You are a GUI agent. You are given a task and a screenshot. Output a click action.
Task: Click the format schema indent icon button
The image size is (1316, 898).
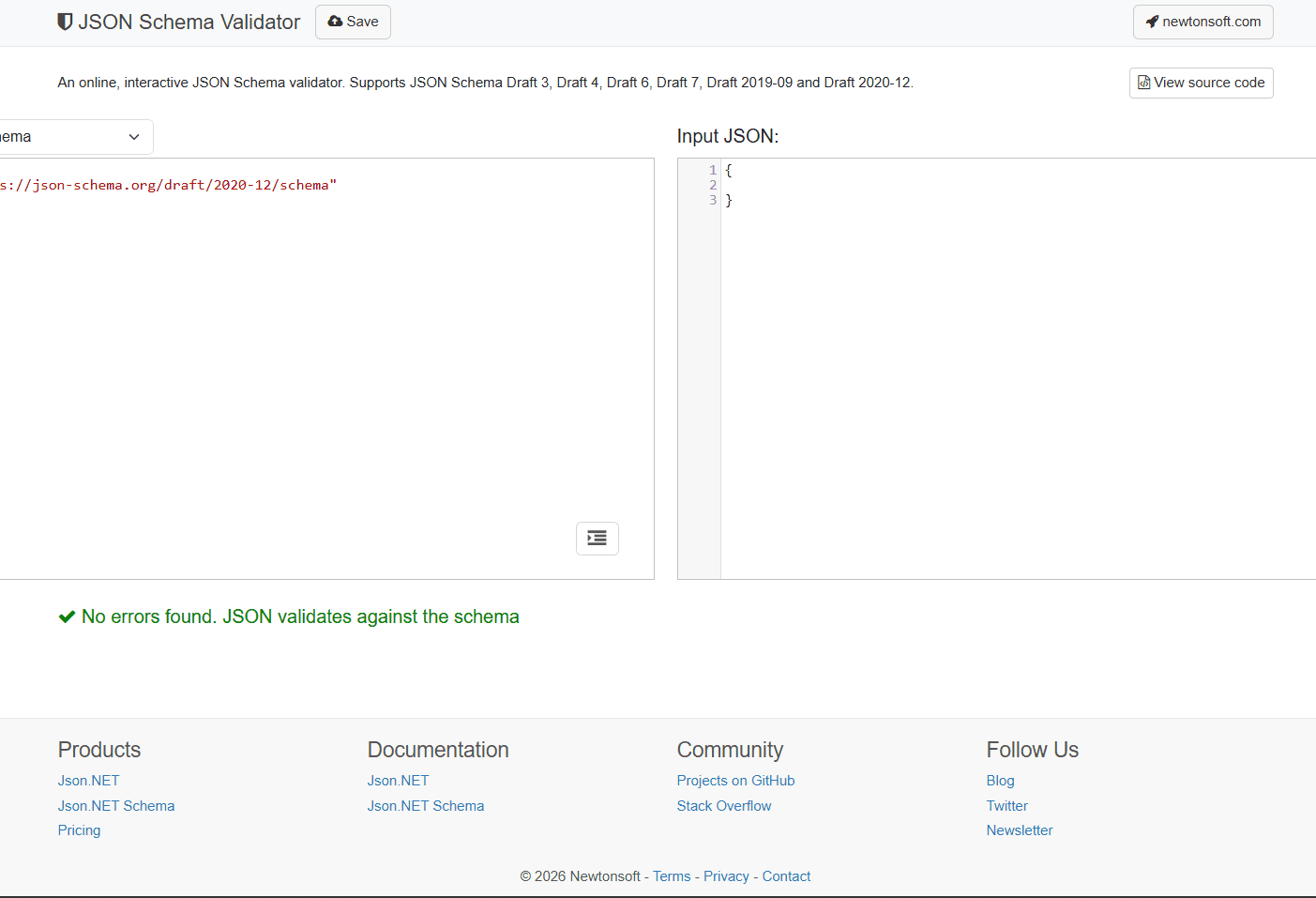point(597,539)
